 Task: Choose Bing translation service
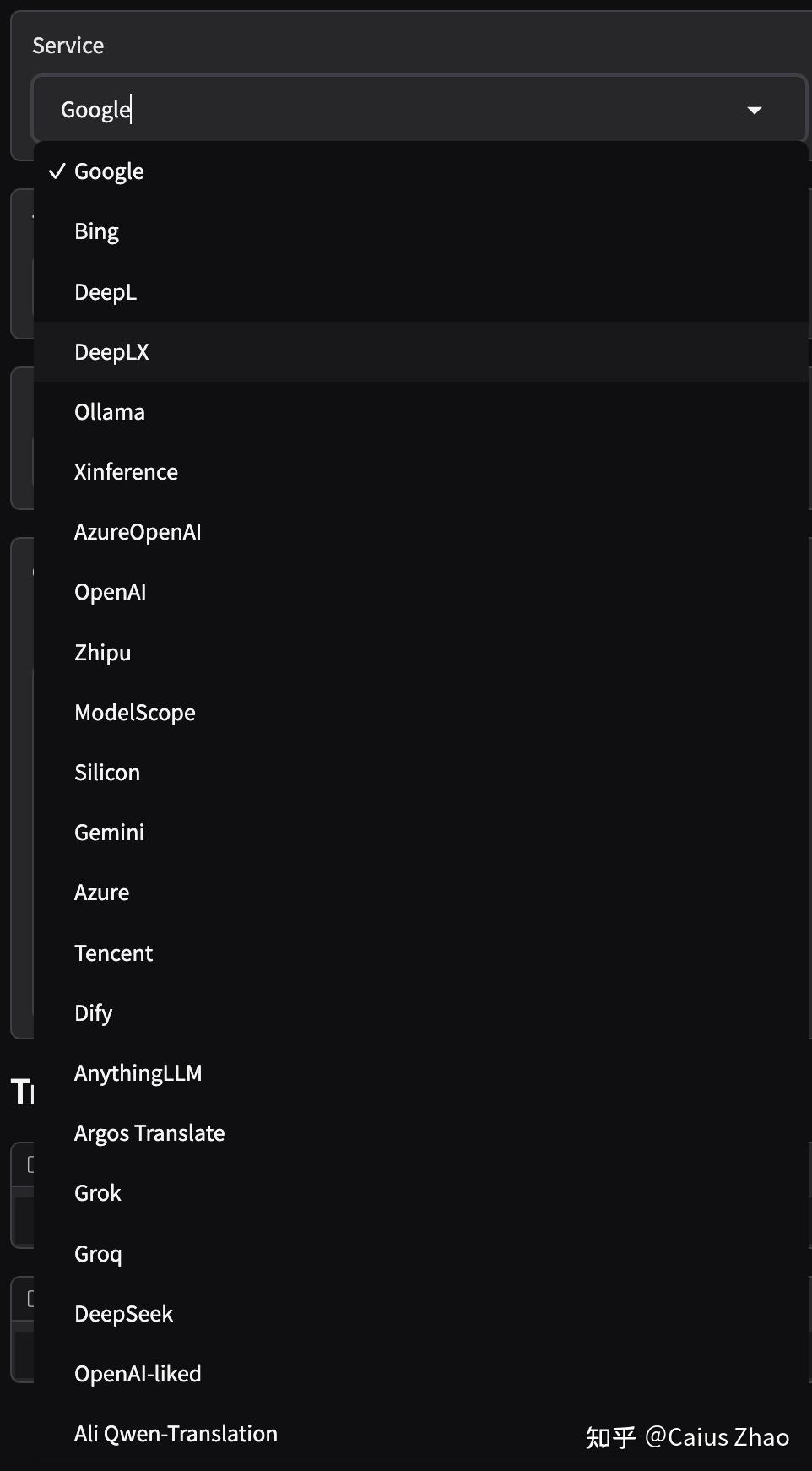pos(97,231)
